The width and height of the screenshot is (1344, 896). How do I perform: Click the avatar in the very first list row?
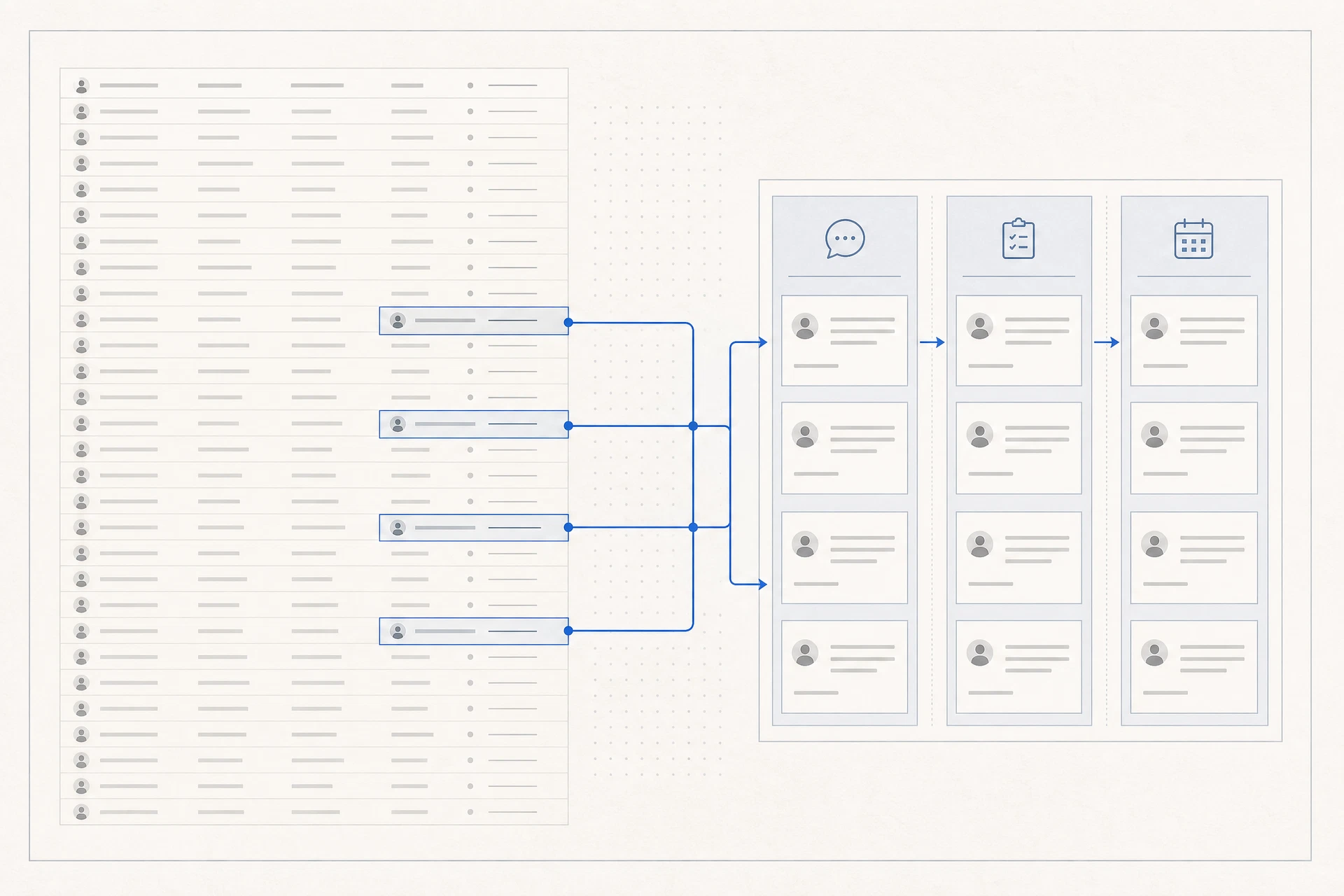pos(82,85)
